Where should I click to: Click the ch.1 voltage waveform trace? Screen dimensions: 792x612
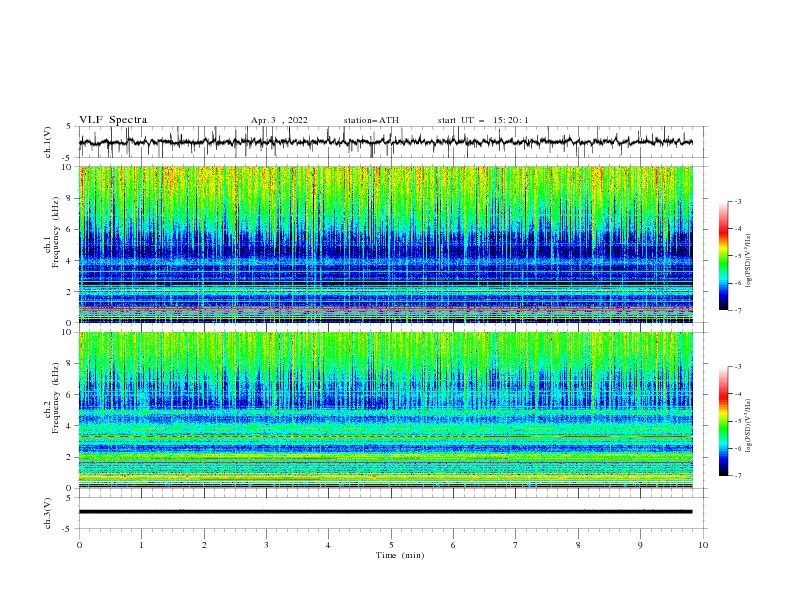tap(385, 142)
